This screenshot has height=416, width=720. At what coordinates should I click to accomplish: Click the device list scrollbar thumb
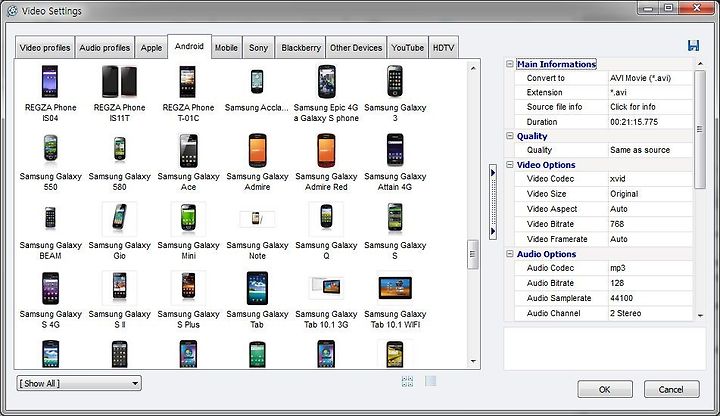click(472, 254)
